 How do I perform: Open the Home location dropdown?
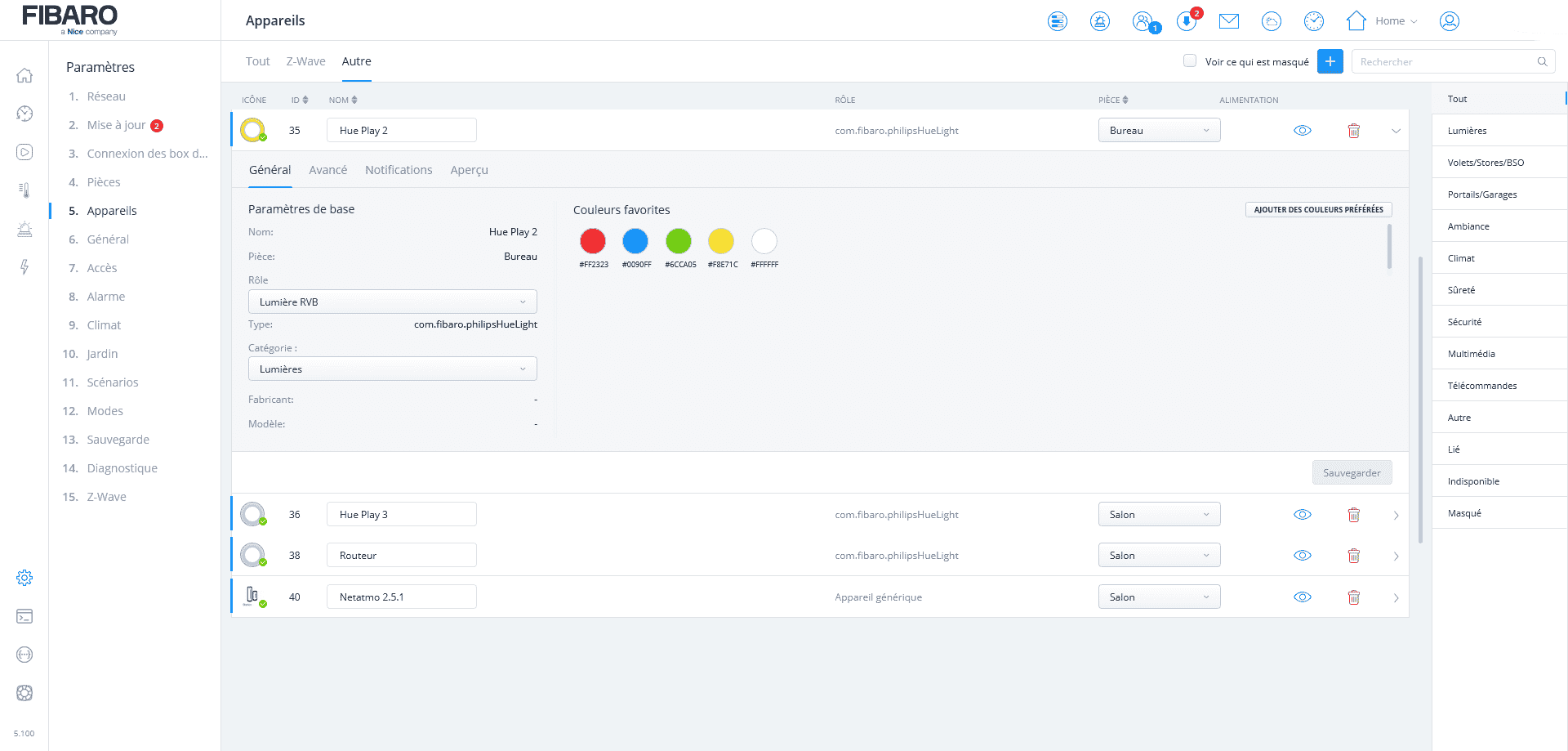[x=1383, y=21]
